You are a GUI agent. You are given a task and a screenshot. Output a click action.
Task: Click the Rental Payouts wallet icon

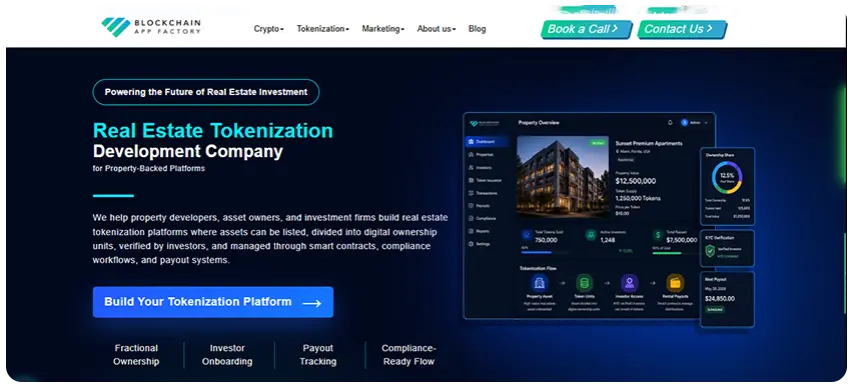pyautogui.click(x=675, y=283)
